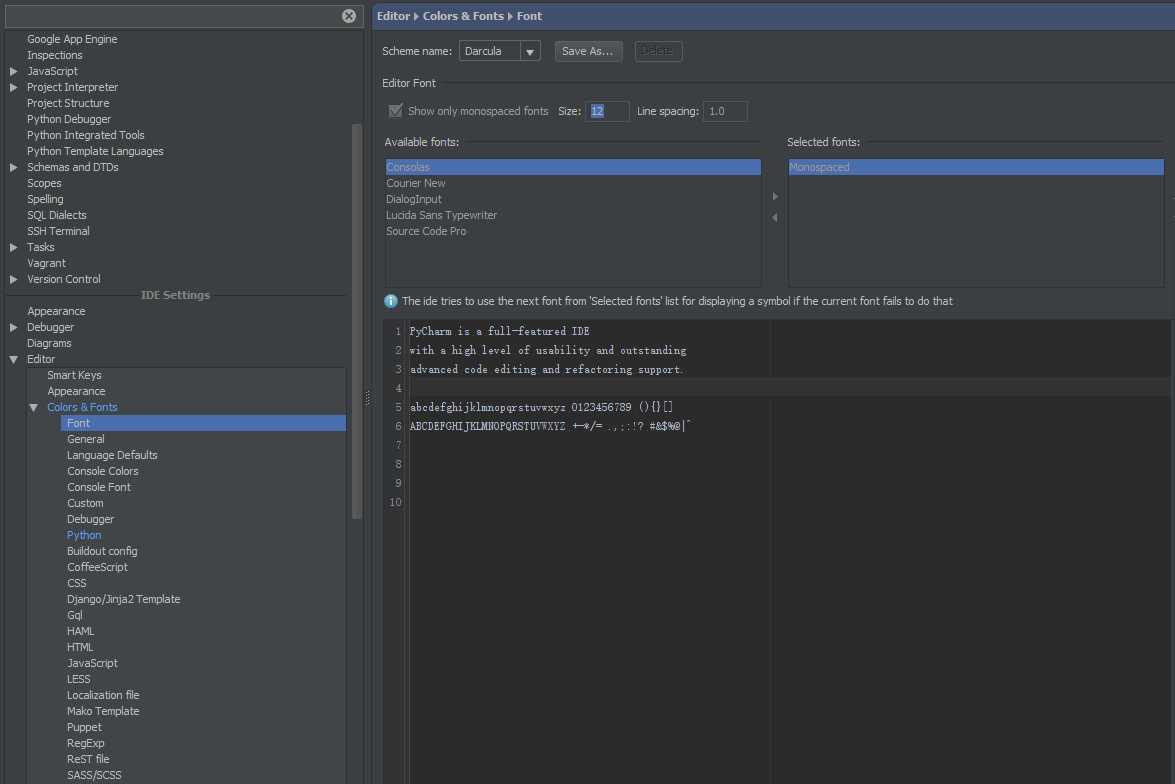Expand the Debugger node under IDE Settings
The height and width of the screenshot is (784, 1175).
[x=13, y=328]
